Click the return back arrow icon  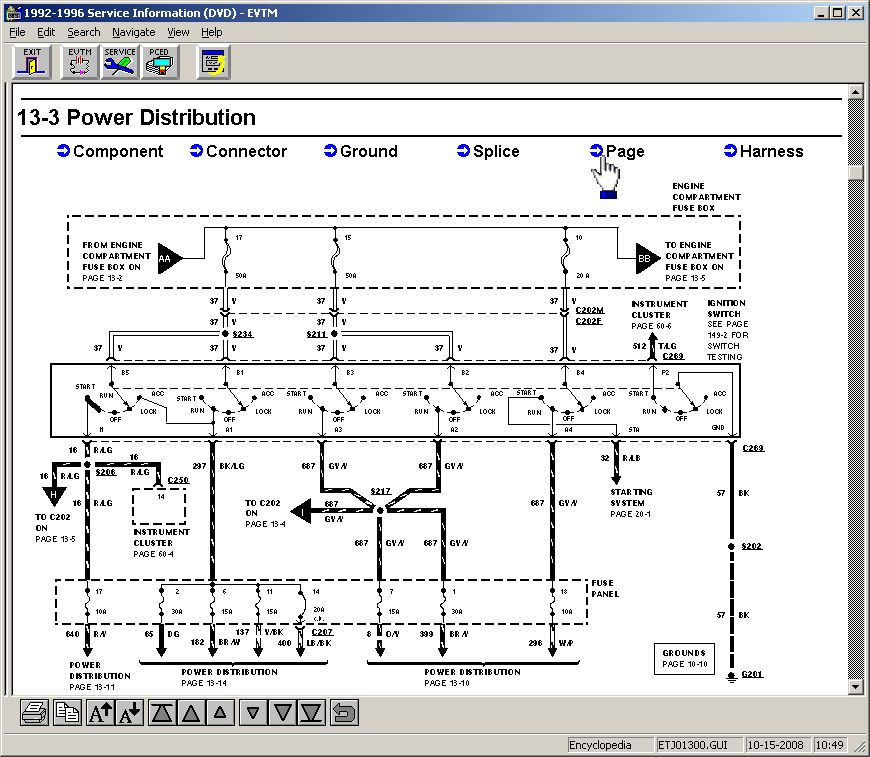344,712
